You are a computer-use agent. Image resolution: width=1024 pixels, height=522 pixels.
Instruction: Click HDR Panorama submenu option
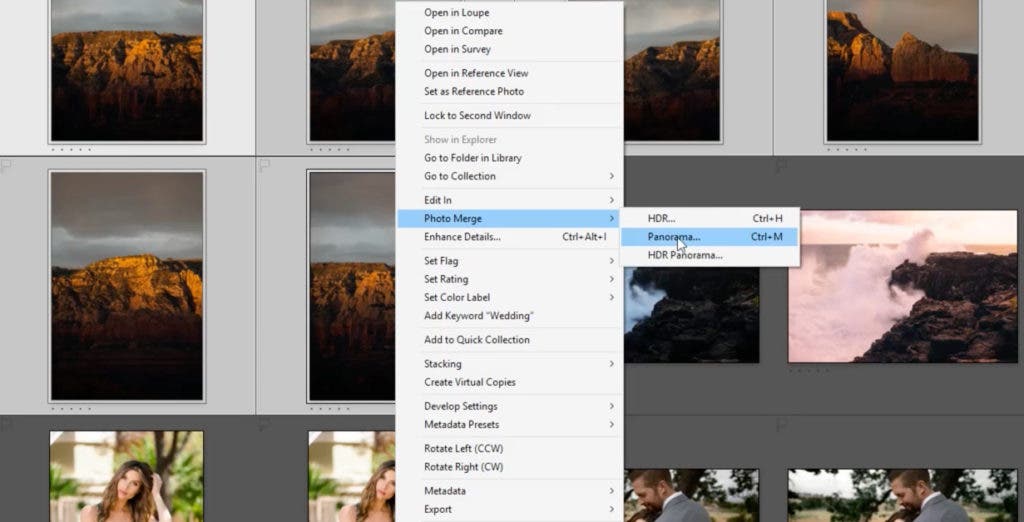point(684,255)
